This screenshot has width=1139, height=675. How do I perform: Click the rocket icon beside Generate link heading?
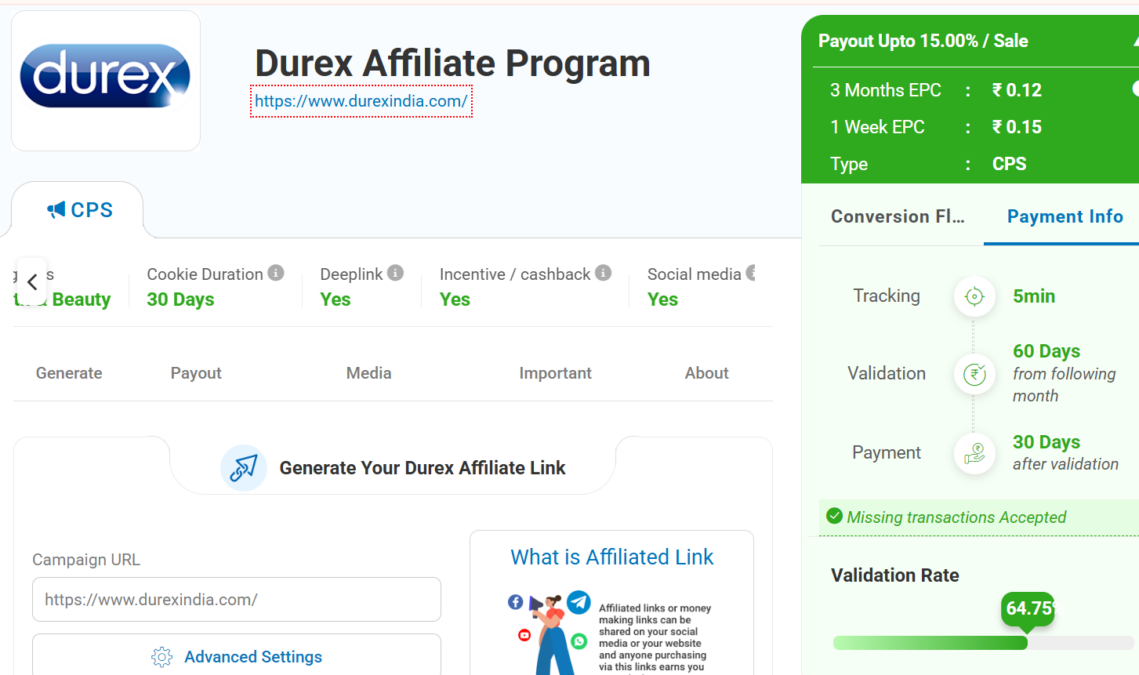click(243, 468)
